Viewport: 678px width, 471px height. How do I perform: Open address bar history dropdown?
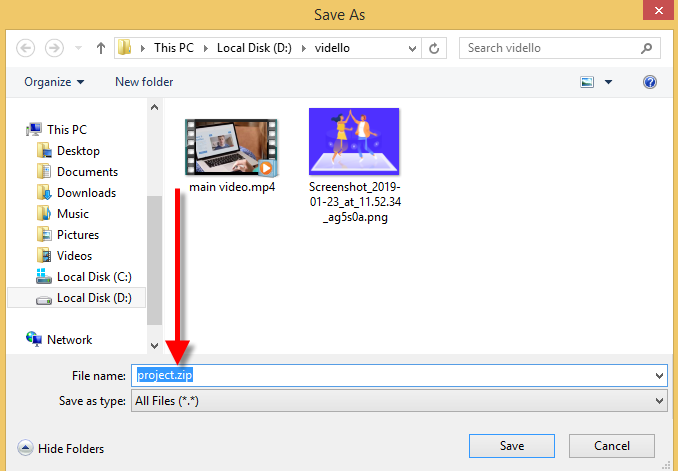413,48
